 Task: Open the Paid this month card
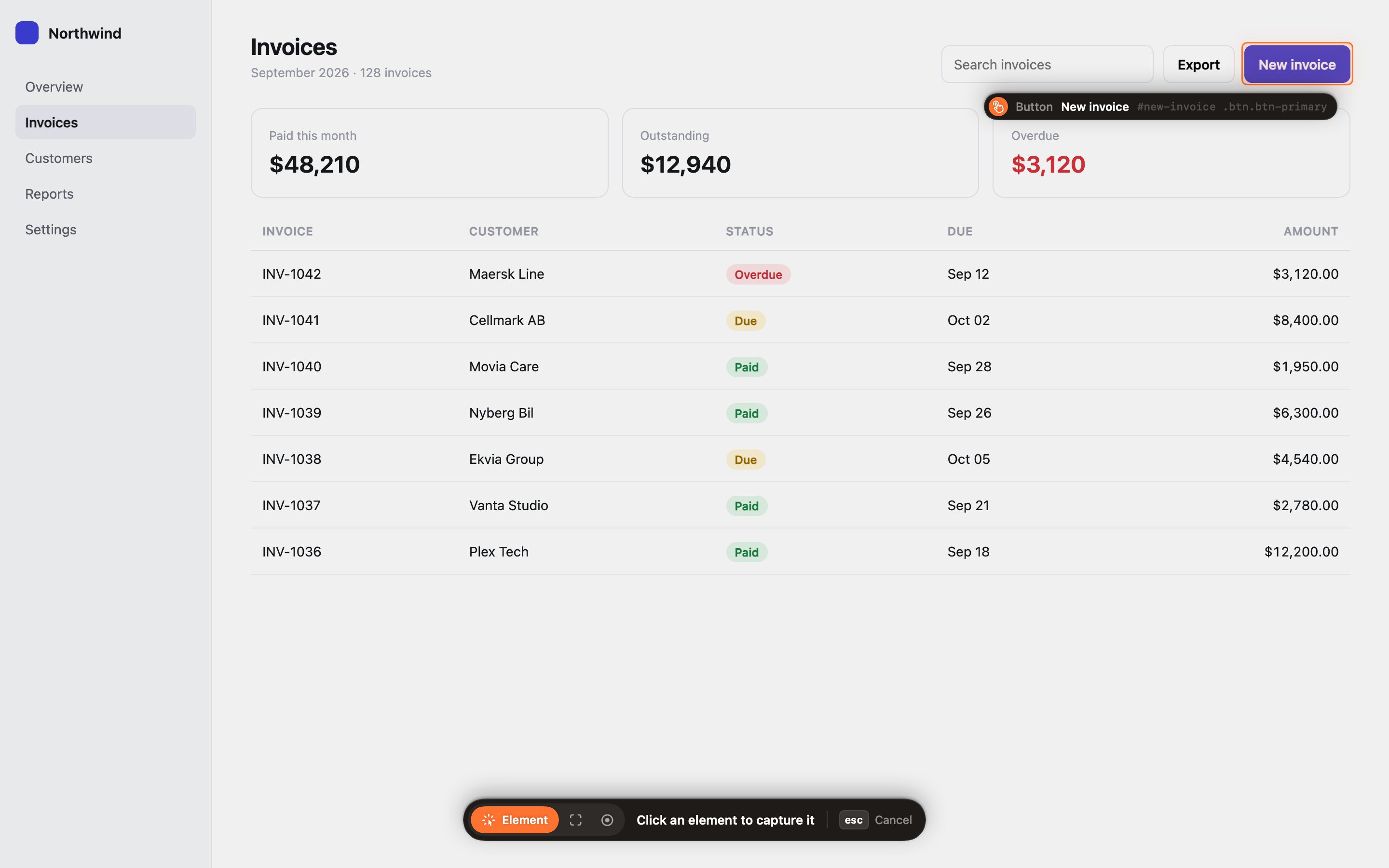429,153
